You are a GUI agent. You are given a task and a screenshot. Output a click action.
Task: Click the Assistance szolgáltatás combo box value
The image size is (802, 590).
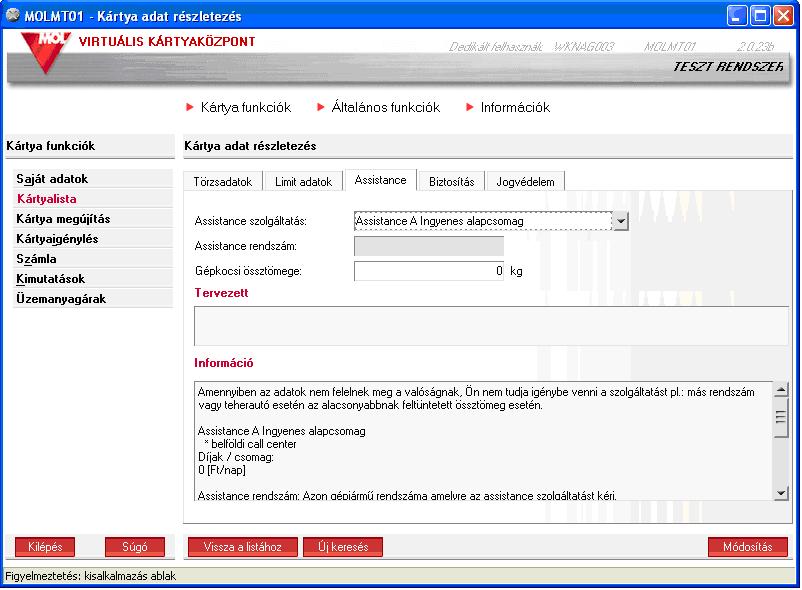[483, 221]
